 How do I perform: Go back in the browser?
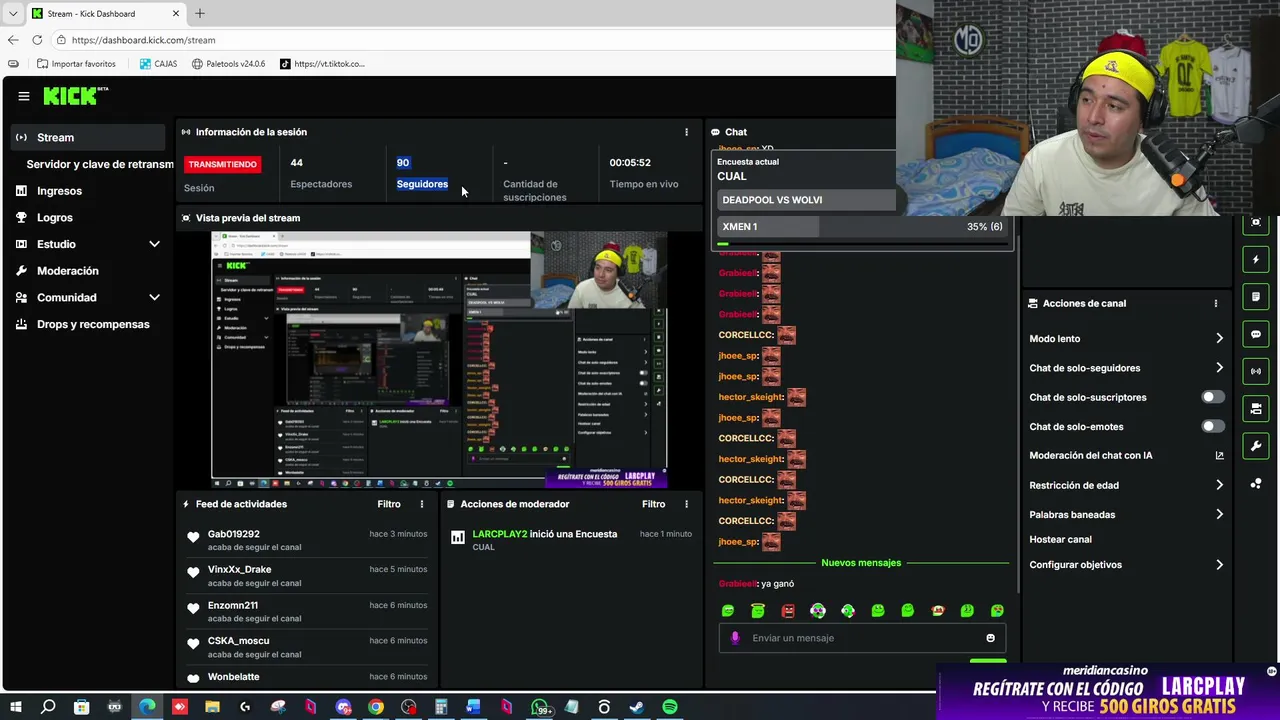(x=13, y=40)
